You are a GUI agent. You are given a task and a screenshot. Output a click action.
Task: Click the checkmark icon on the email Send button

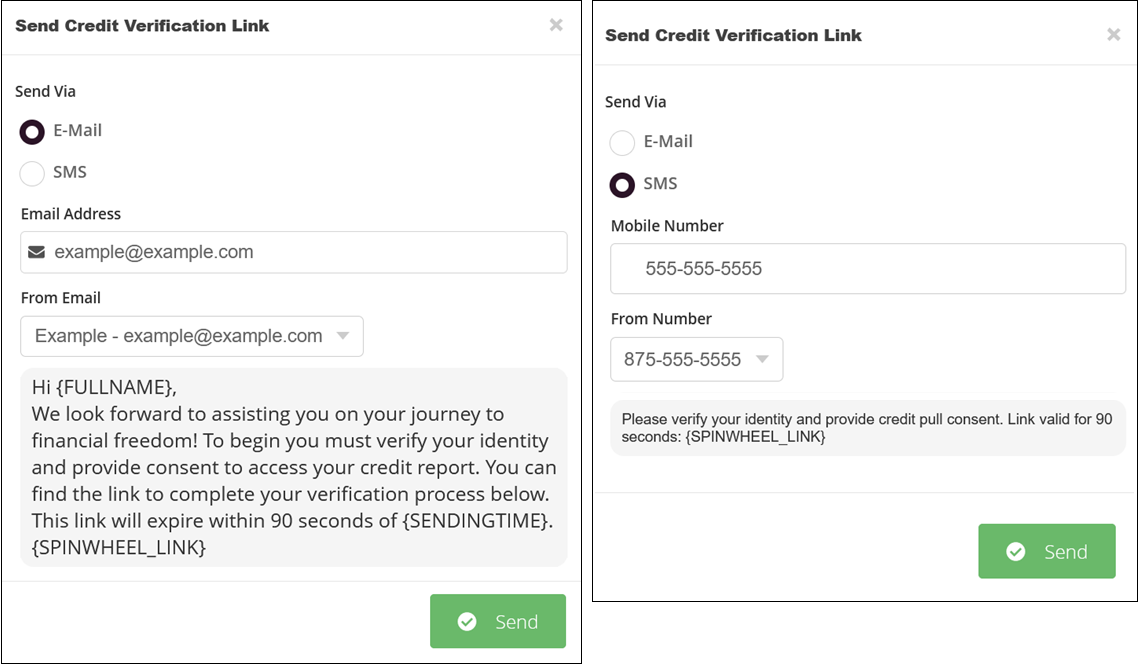click(468, 621)
